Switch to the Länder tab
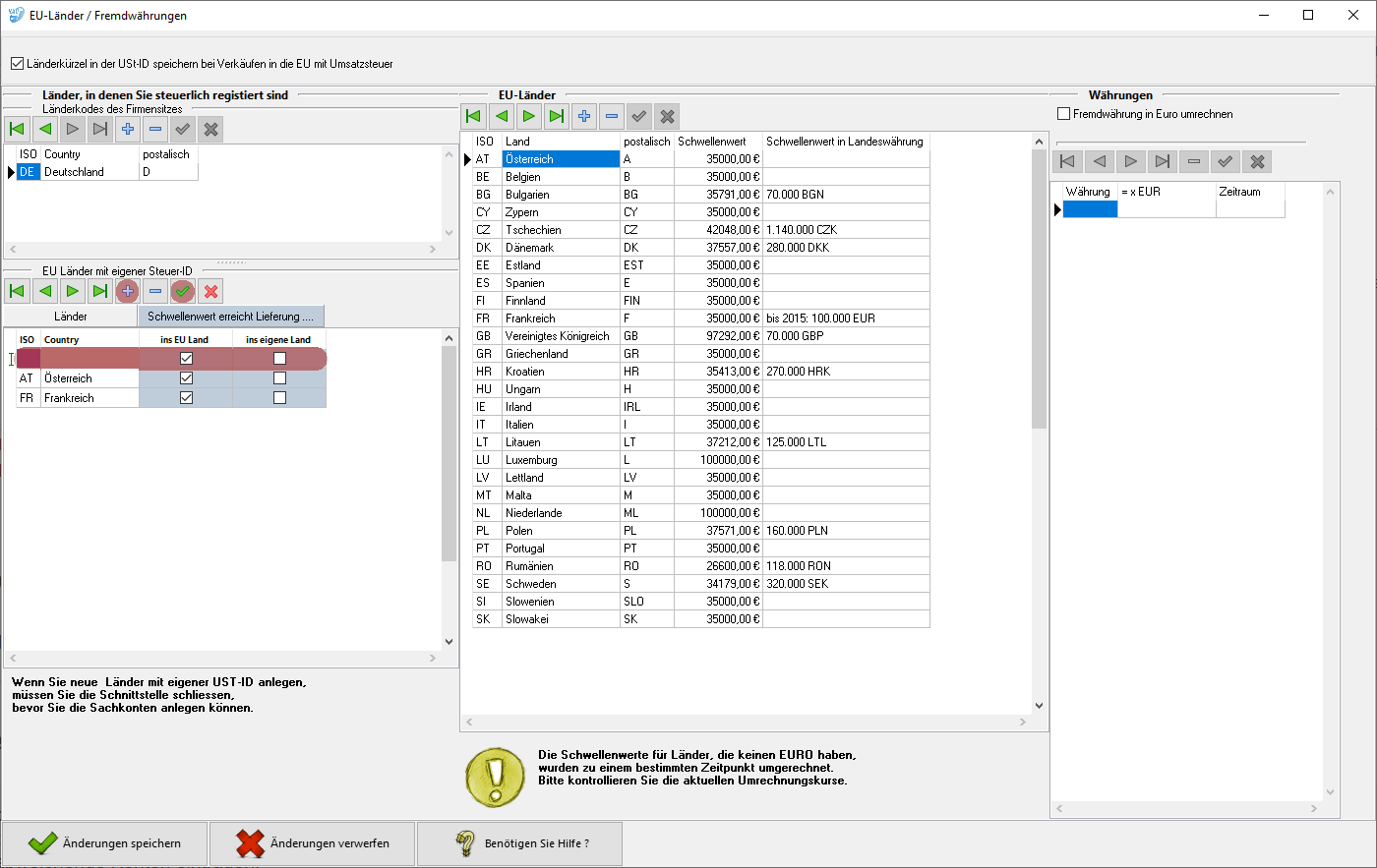This screenshot has width=1377, height=868. point(71,317)
